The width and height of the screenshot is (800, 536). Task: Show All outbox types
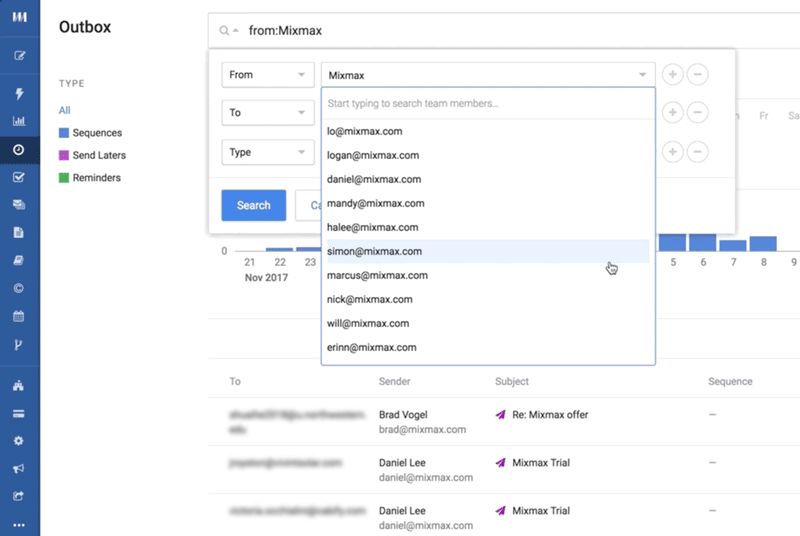[64, 110]
